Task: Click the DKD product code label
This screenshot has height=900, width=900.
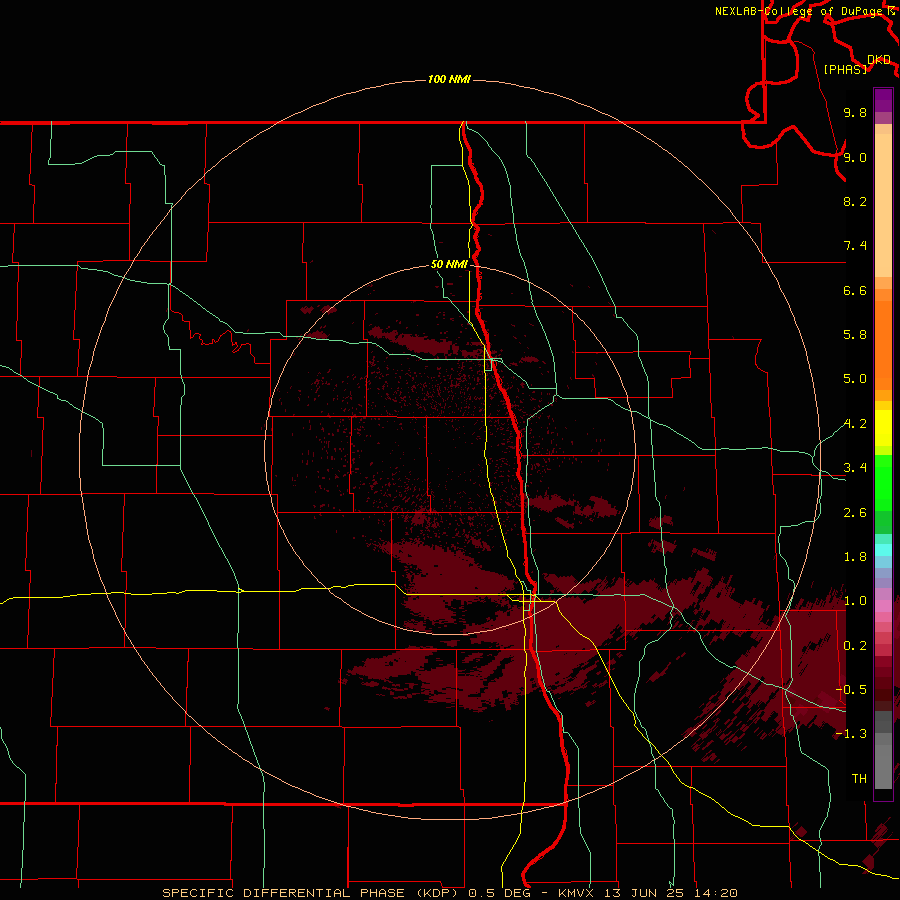Action: point(879,59)
